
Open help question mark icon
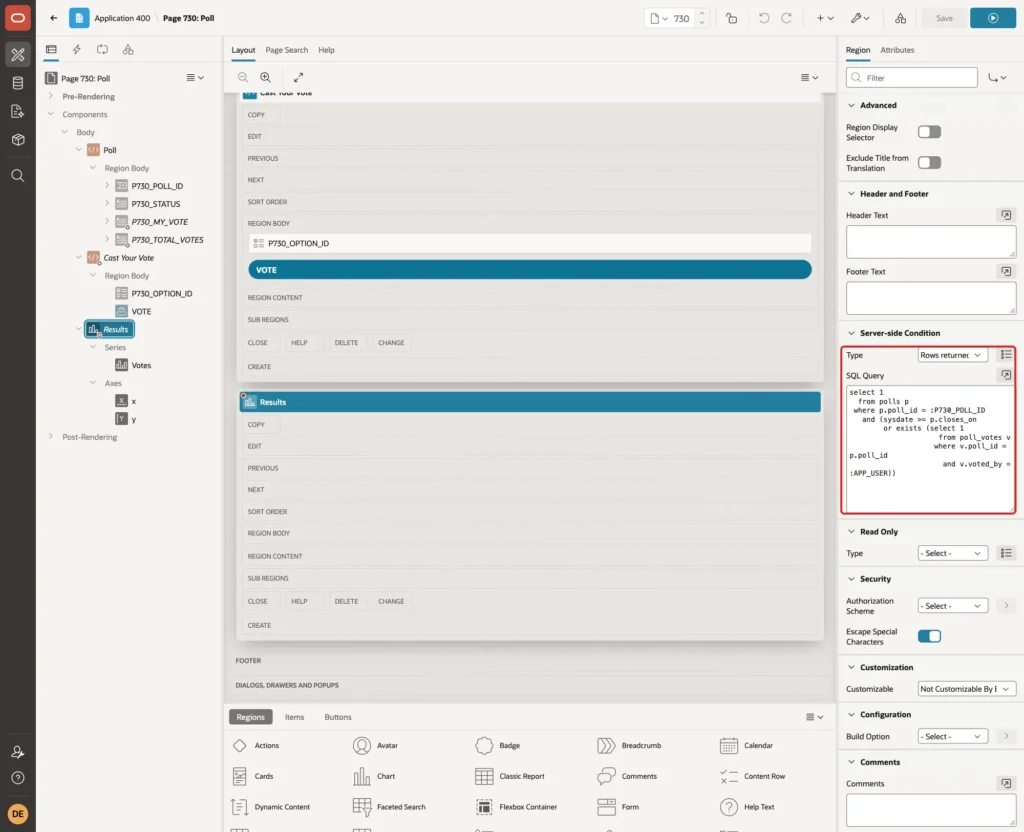18,778
